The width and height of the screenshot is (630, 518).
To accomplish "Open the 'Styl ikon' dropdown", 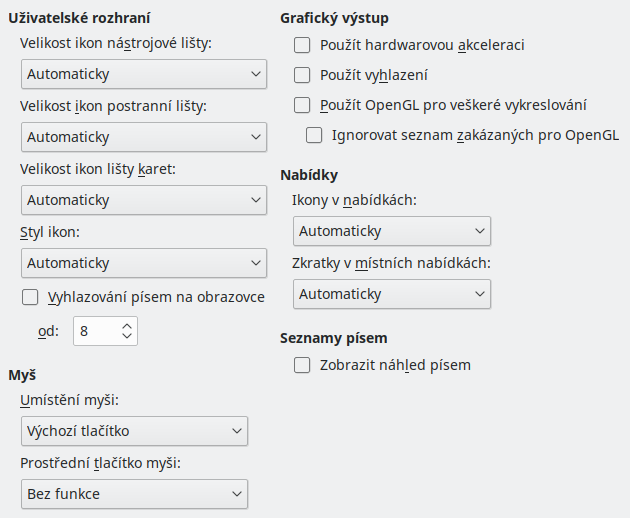I will (143, 263).
